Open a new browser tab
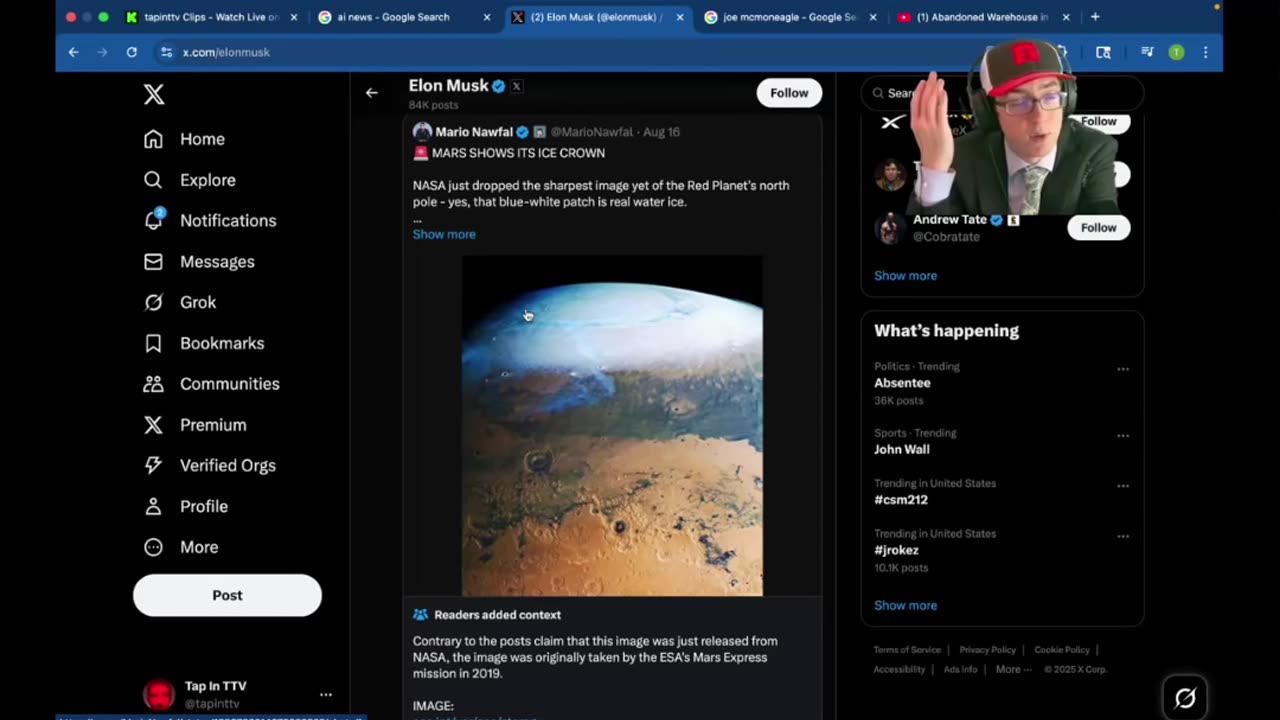This screenshot has height=720, width=1280. coord(1095,17)
